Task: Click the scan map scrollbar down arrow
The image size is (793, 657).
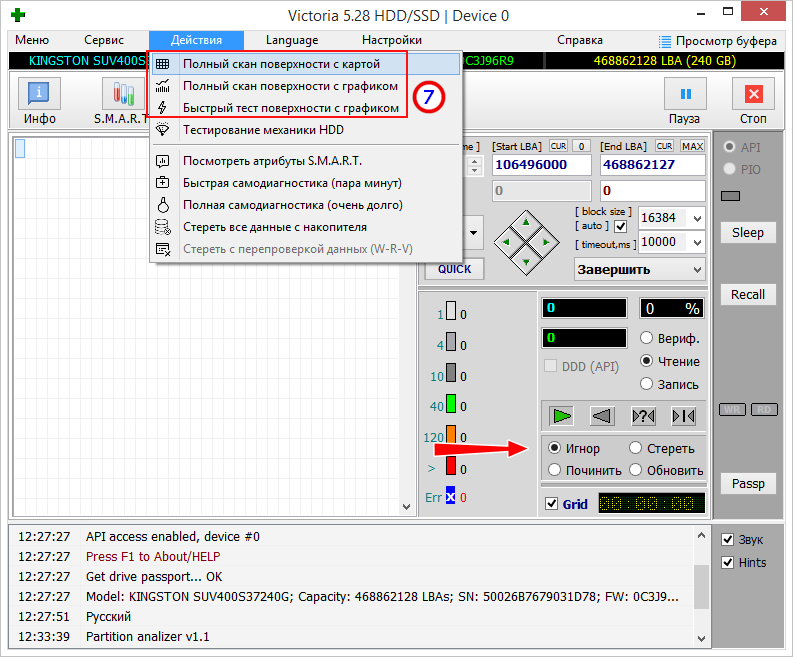Action: [406, 506]
